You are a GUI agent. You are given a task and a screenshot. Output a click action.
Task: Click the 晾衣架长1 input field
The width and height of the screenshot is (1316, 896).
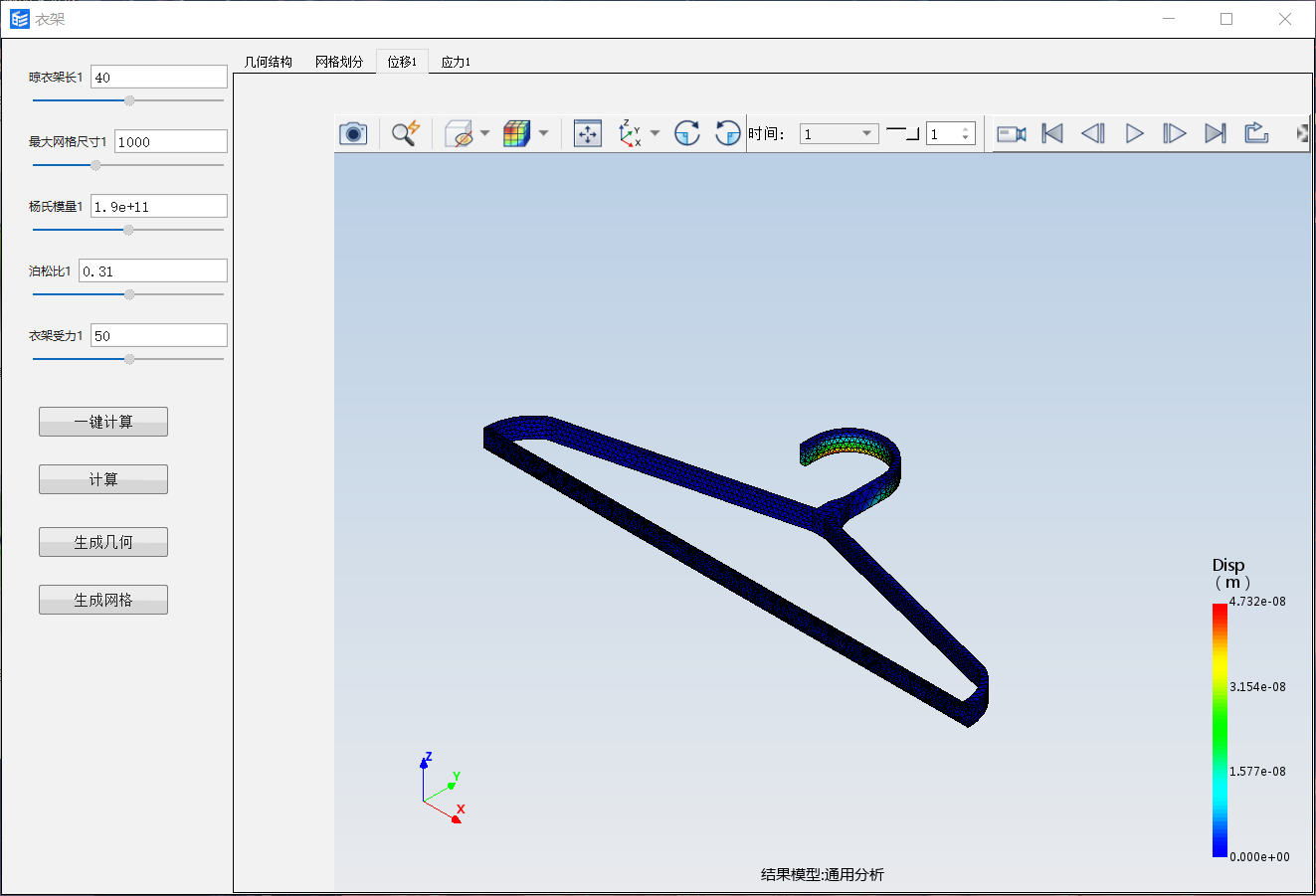(x=159, y=77)
